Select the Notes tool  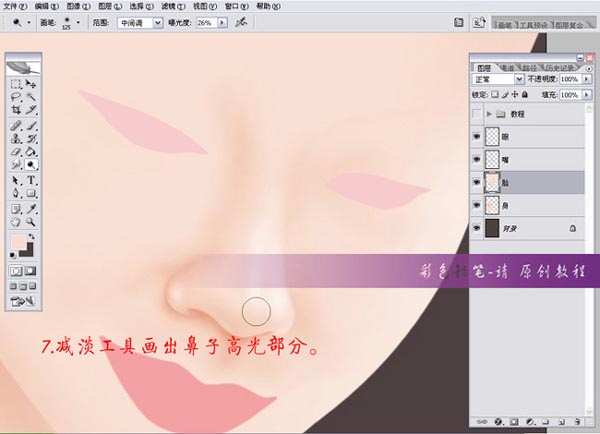[16, 209]
